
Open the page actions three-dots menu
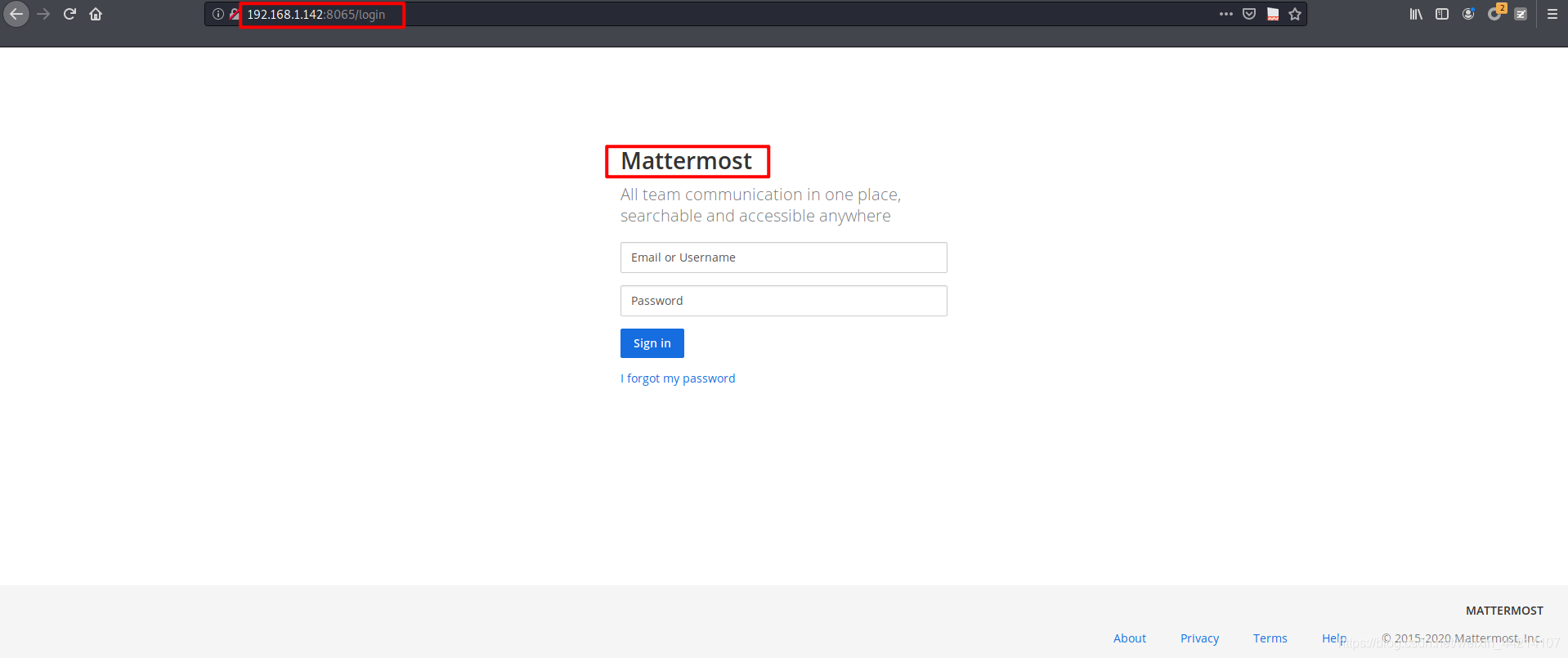click(1225, 14)
